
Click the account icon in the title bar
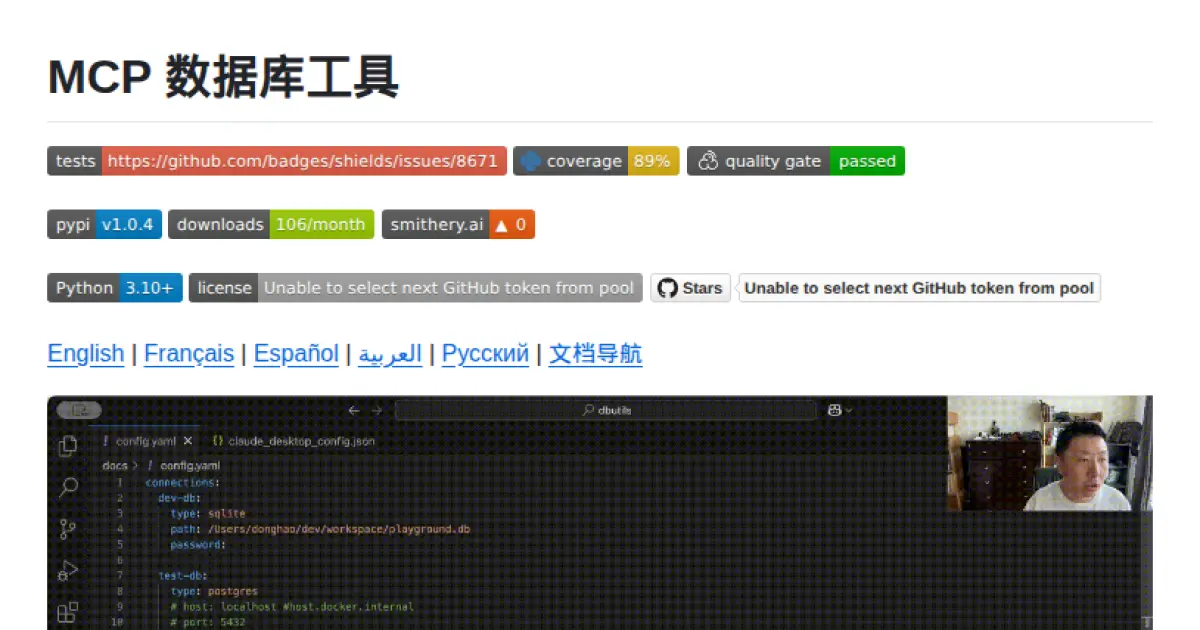(x=834, y=409)
